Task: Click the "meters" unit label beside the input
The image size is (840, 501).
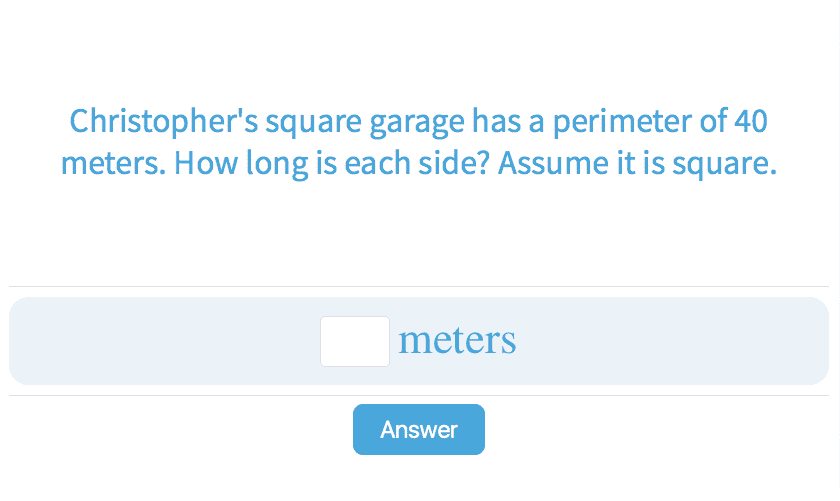Action: [457, 341]
